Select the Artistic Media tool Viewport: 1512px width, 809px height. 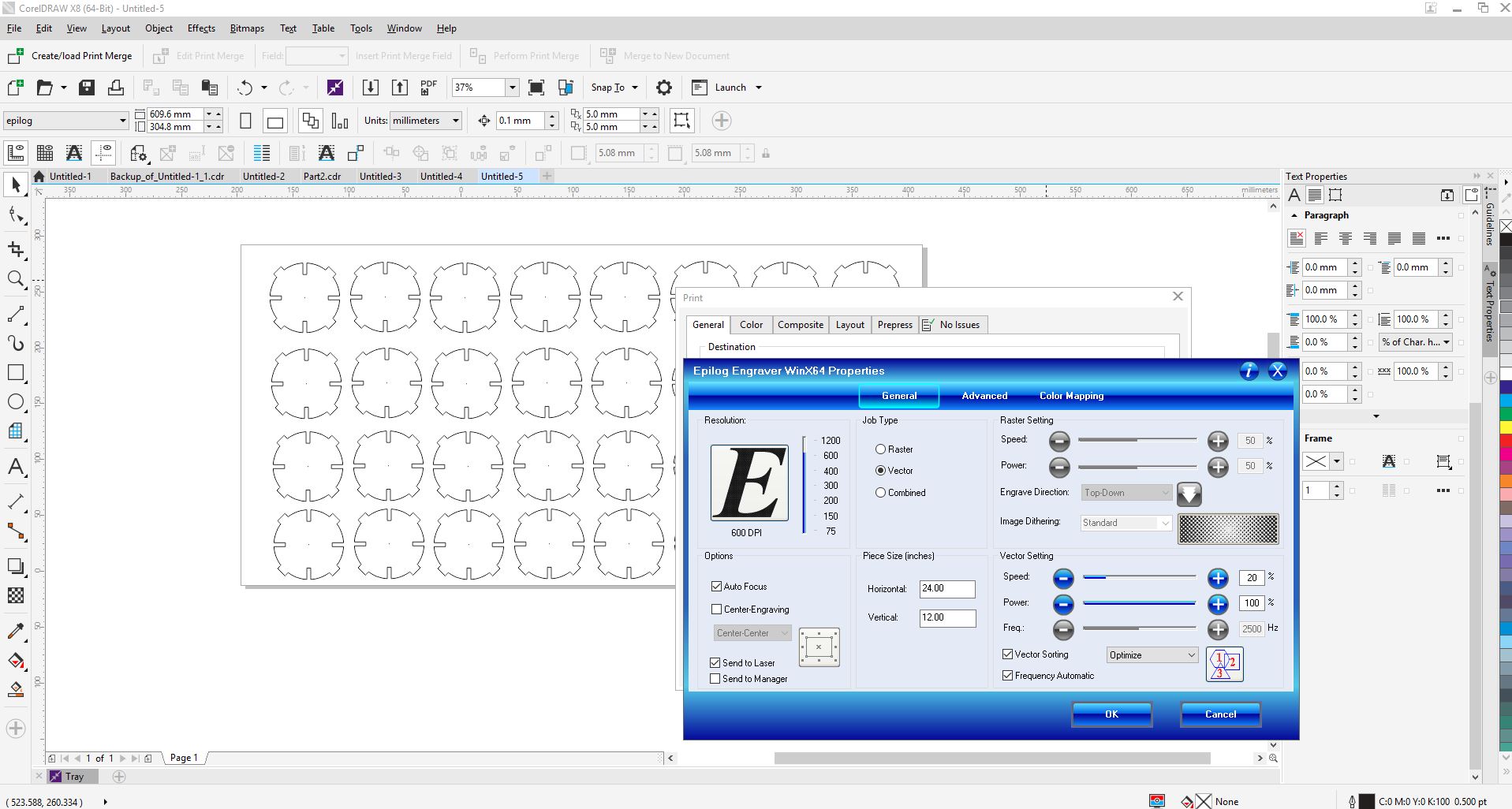[x=16, y=343]
